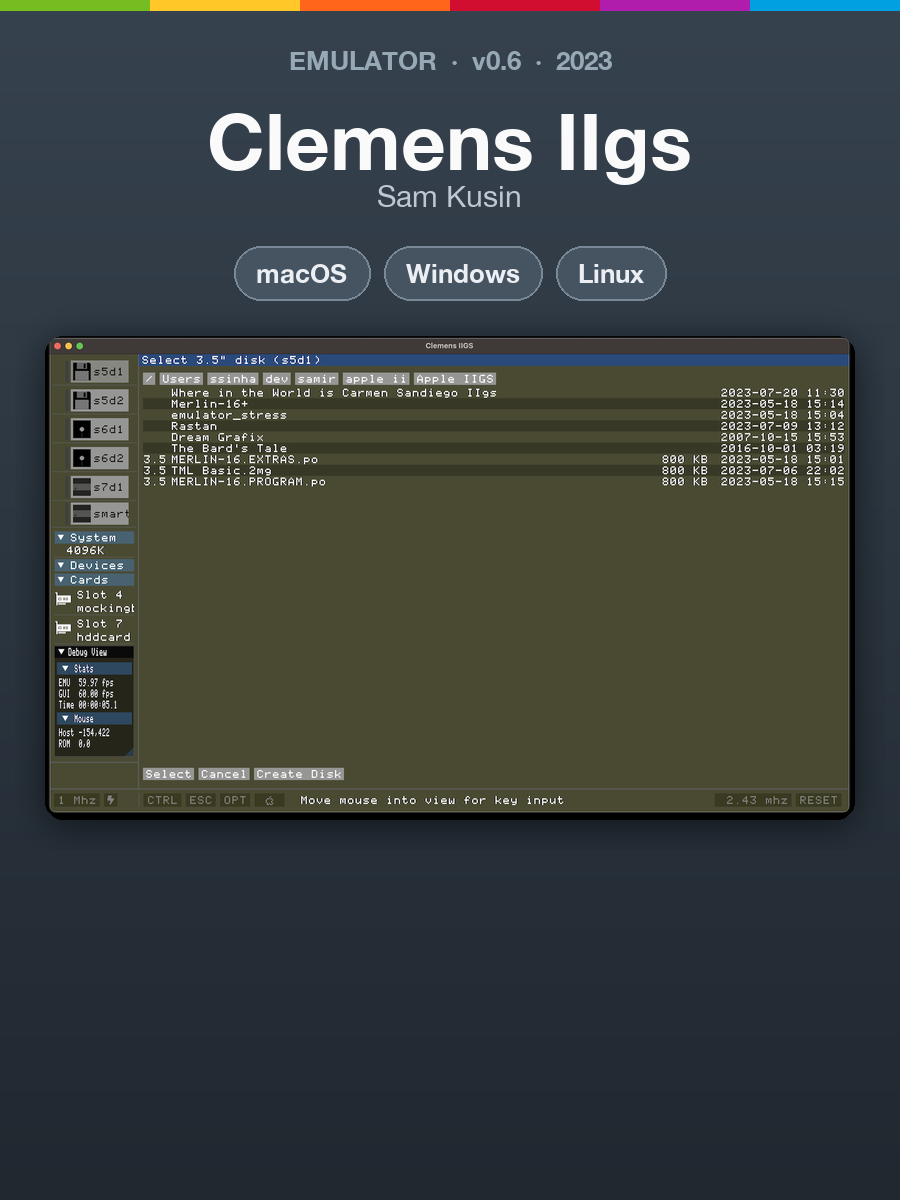Toggle the CTRL key modifier
Viewport: 900px width, 1200px height.
tap(162, 800)
